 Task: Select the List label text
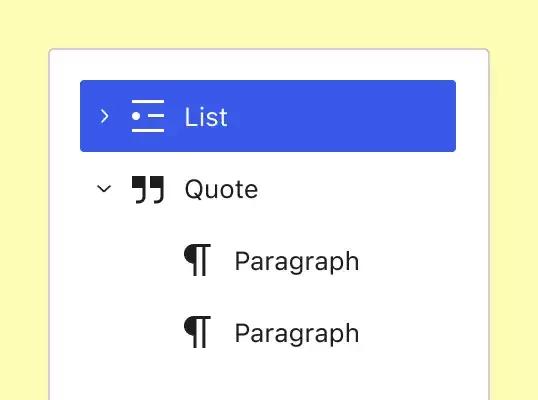pos(206,117)
